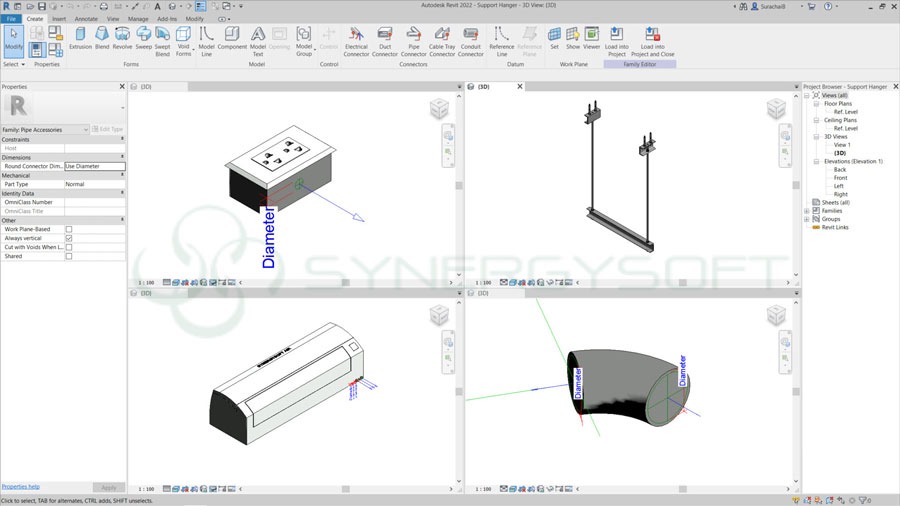
Task: Choose the Sweep tool
Action: pyautogui.click(x=143, y=39)
